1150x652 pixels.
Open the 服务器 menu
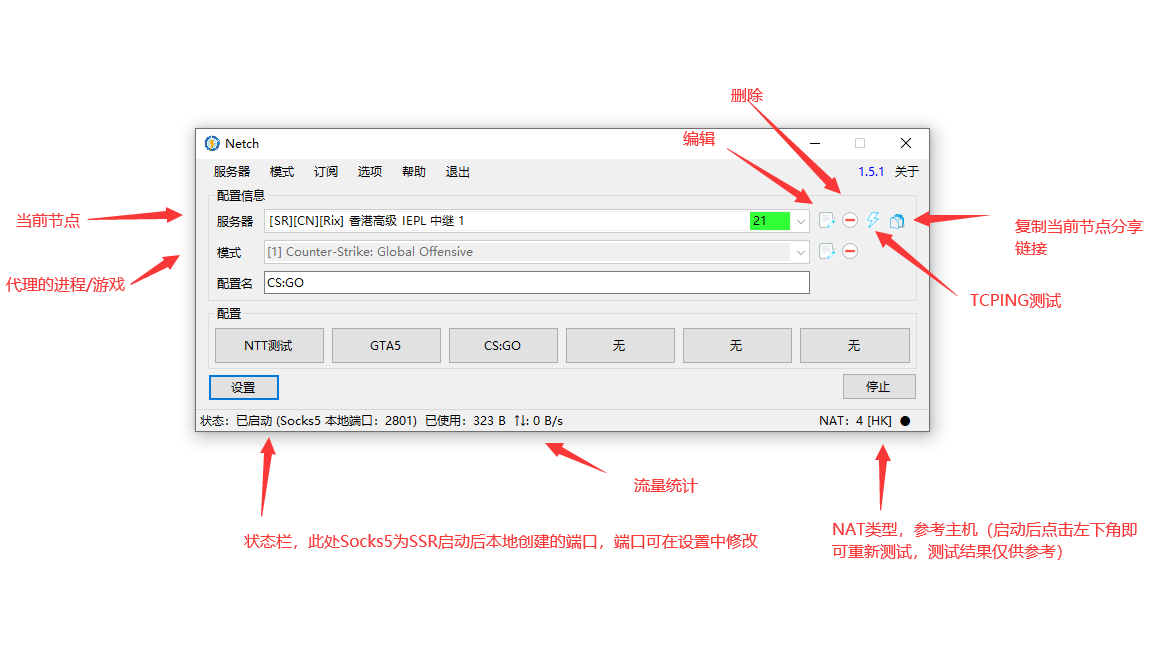[x=232, y=172]
